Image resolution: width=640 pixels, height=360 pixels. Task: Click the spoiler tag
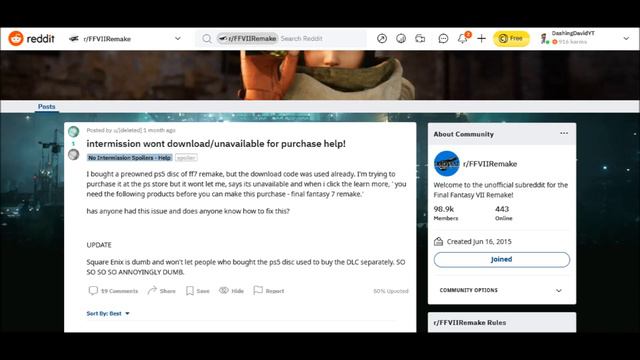pyautogui.click(x=186, y=158)
